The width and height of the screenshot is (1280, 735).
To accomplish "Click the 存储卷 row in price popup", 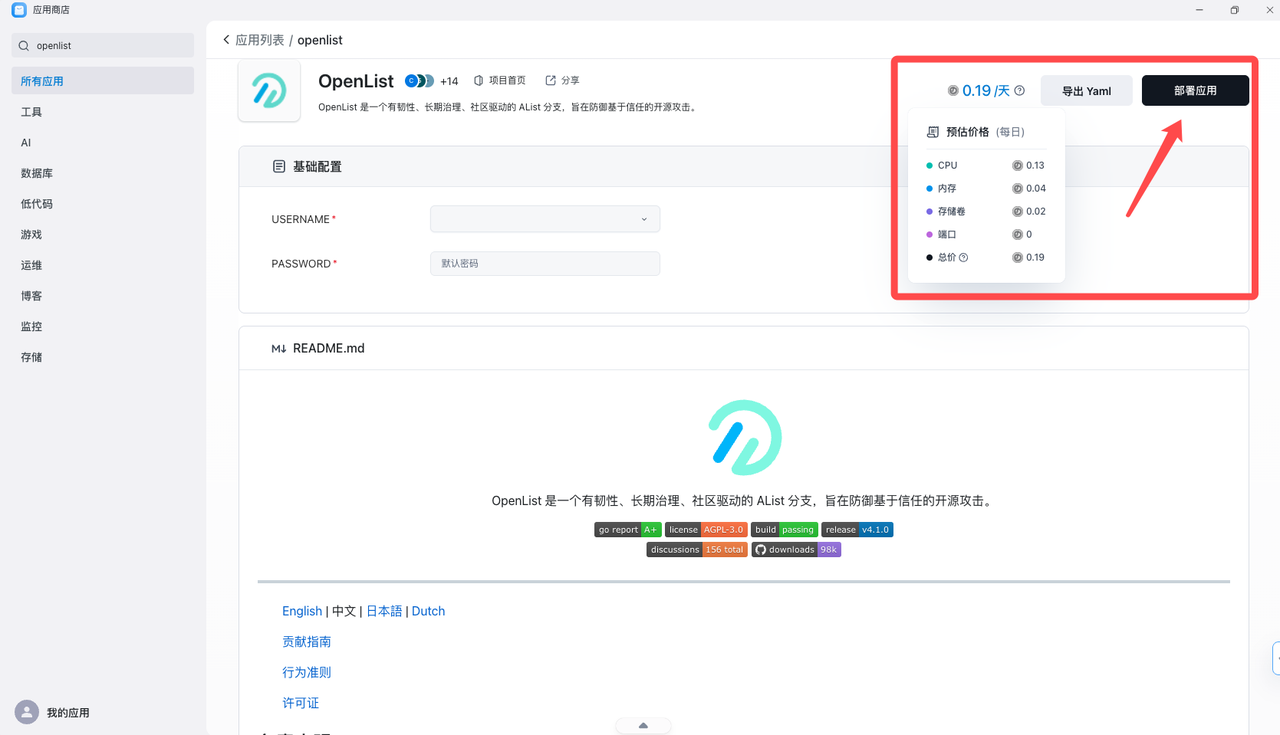I will pyautogui.click(x=986, y=212).
